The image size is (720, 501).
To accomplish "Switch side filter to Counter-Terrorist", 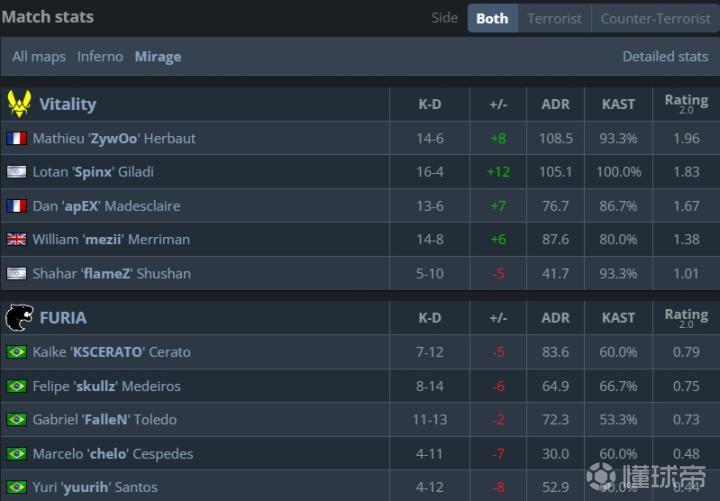I will click(655, 18).
